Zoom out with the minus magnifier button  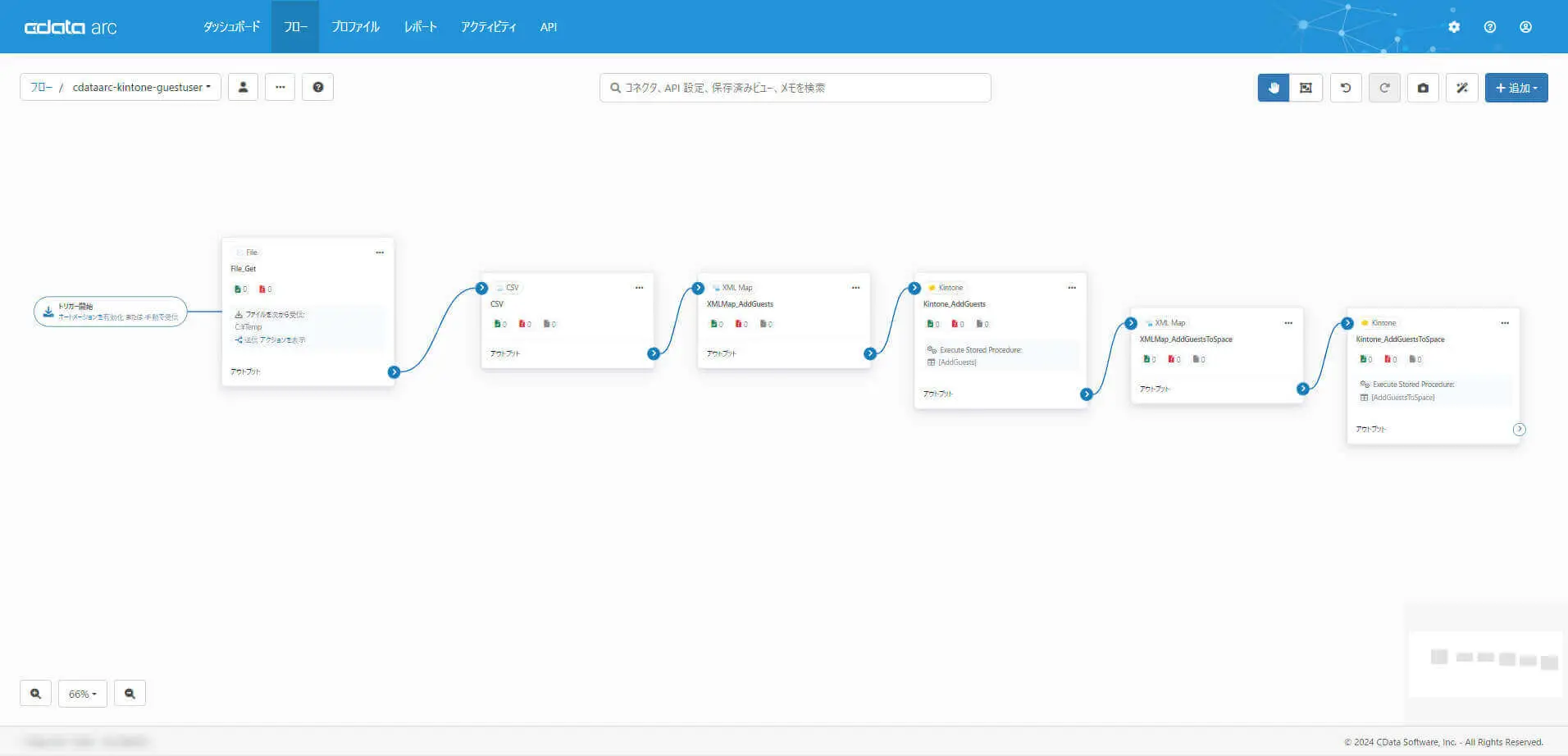(x=130, y=694)
